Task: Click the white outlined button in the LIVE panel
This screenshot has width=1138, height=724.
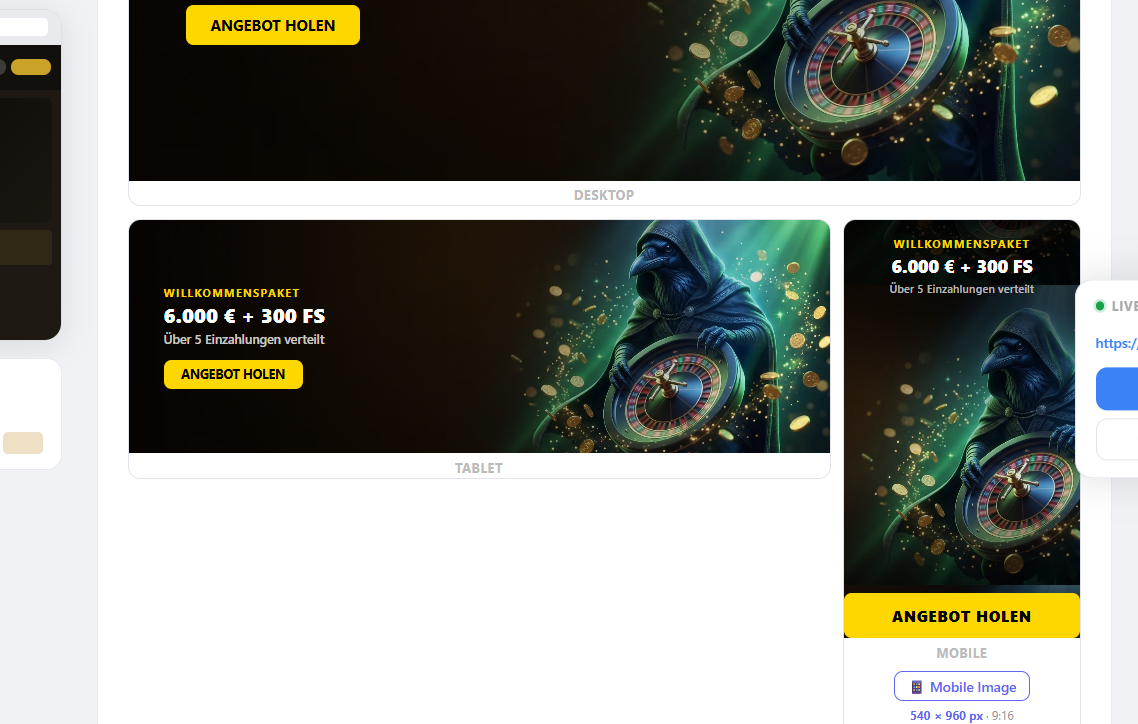Action: point(1117,439)
